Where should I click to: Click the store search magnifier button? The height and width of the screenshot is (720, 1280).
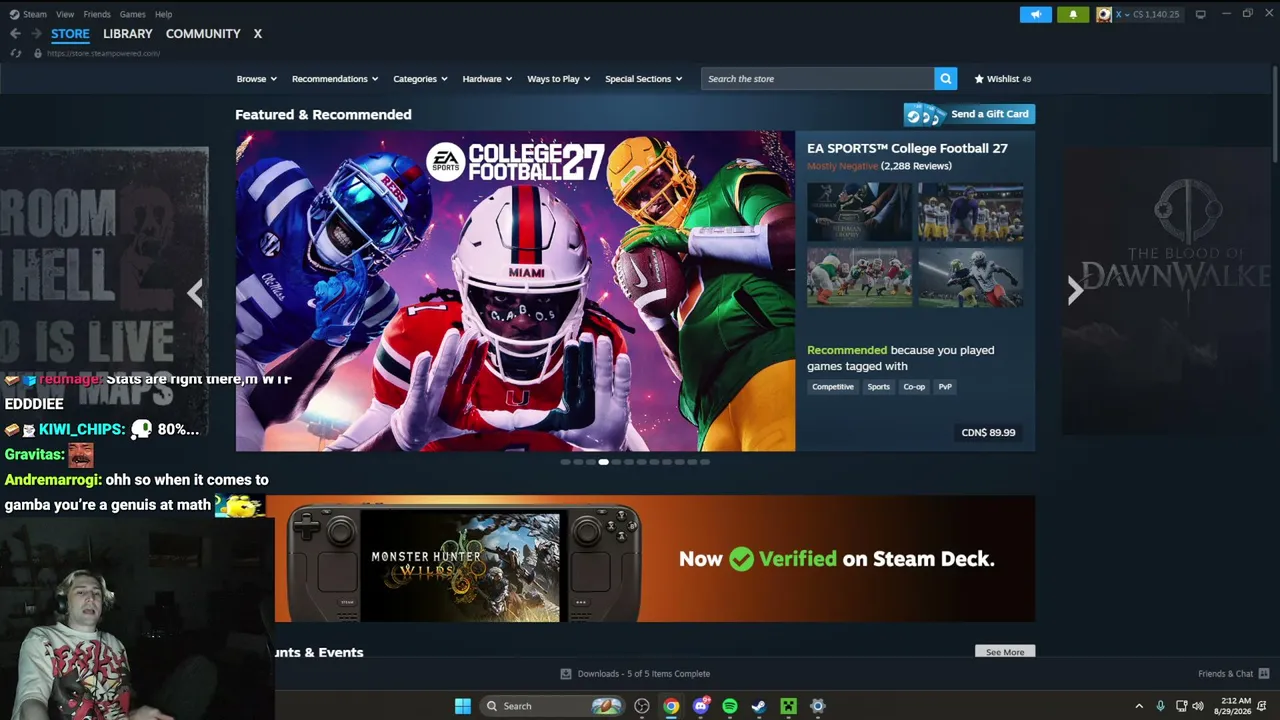pyautogui.click(x=945, y=79)
